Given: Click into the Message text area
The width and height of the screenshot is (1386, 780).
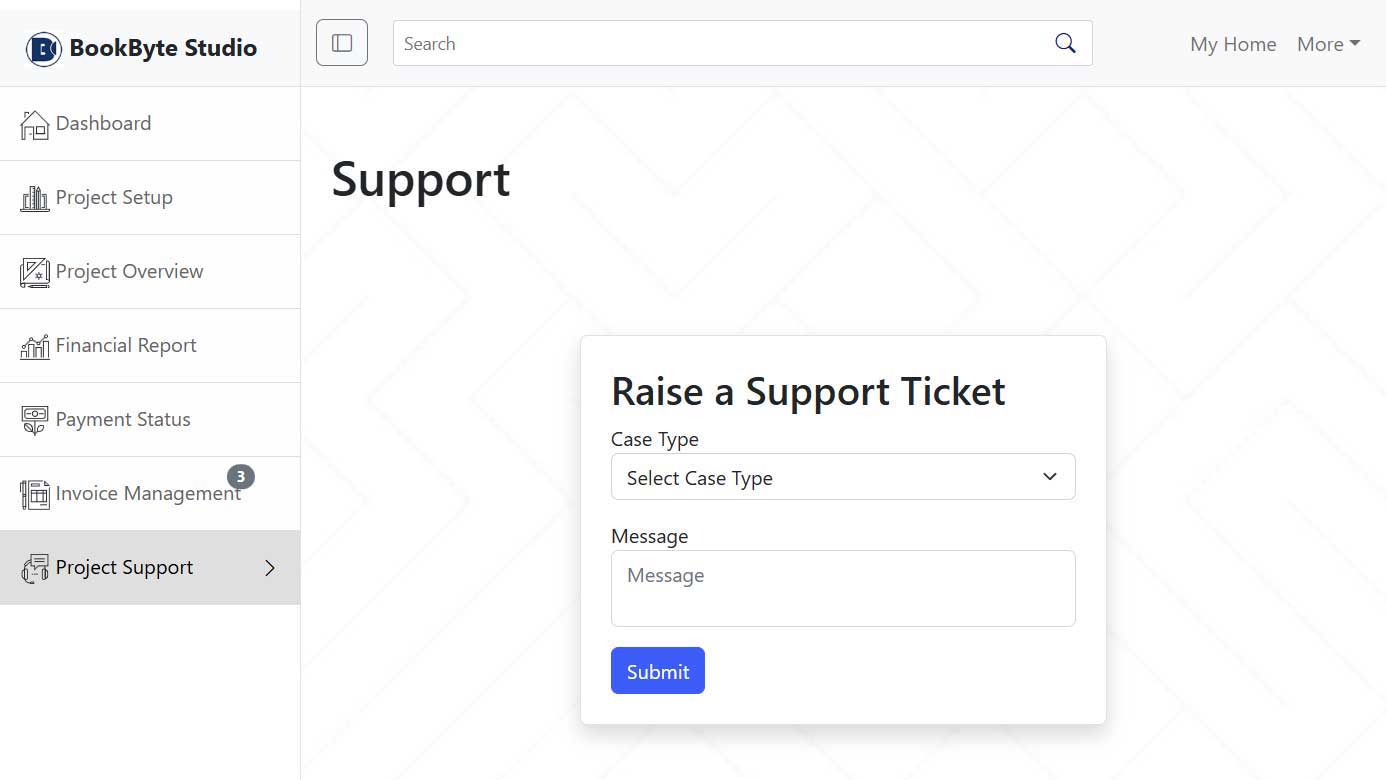Looking at the screenshot, I should (x=842, y=588).
